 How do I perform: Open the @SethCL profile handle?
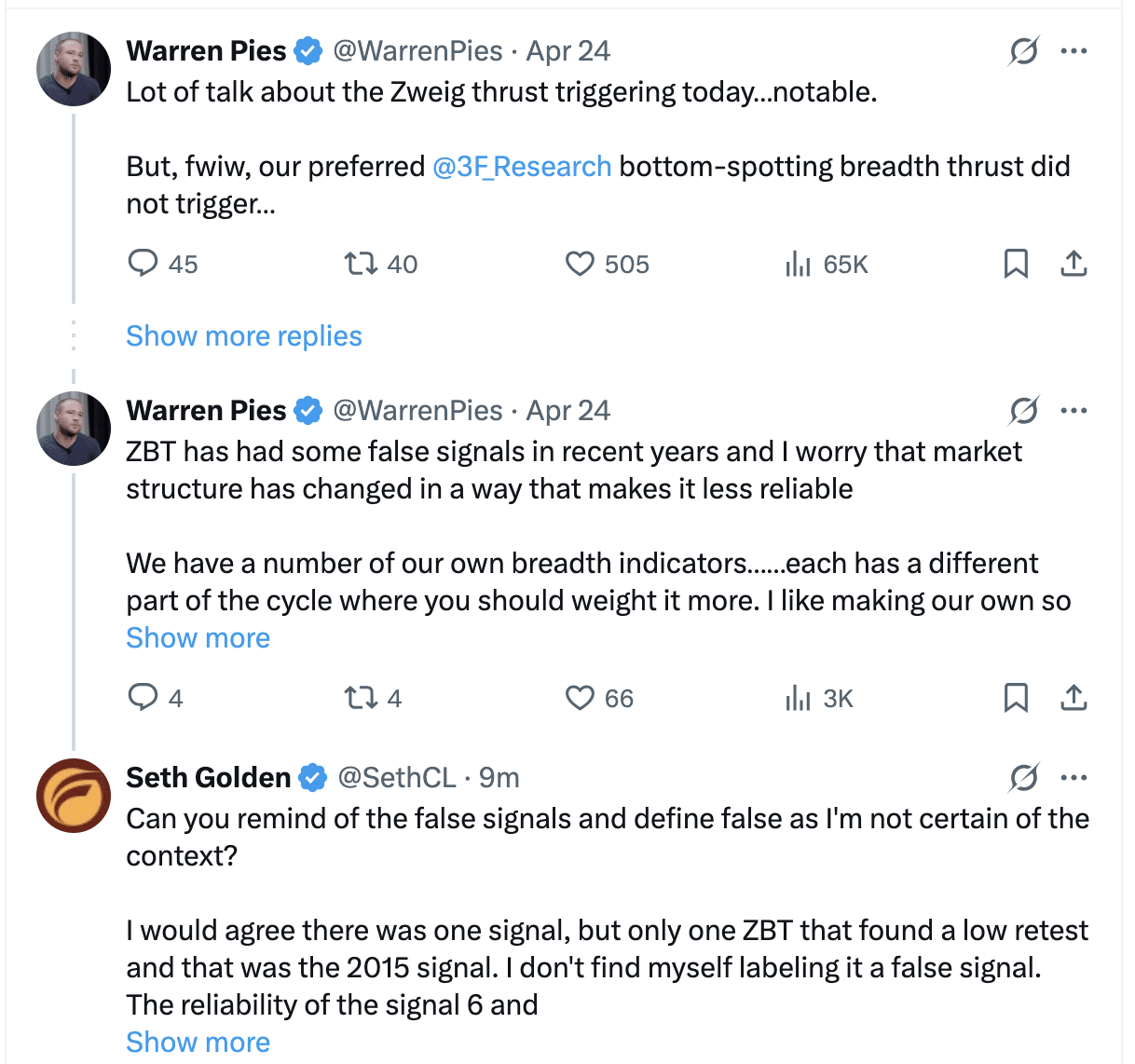[397, 778]
